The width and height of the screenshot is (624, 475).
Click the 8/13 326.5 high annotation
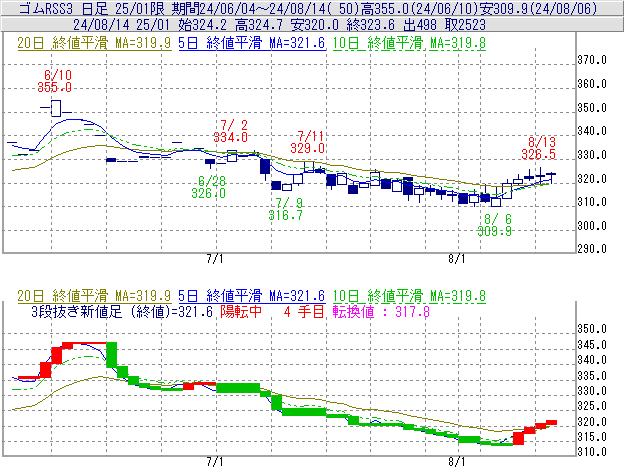point(538,148)
